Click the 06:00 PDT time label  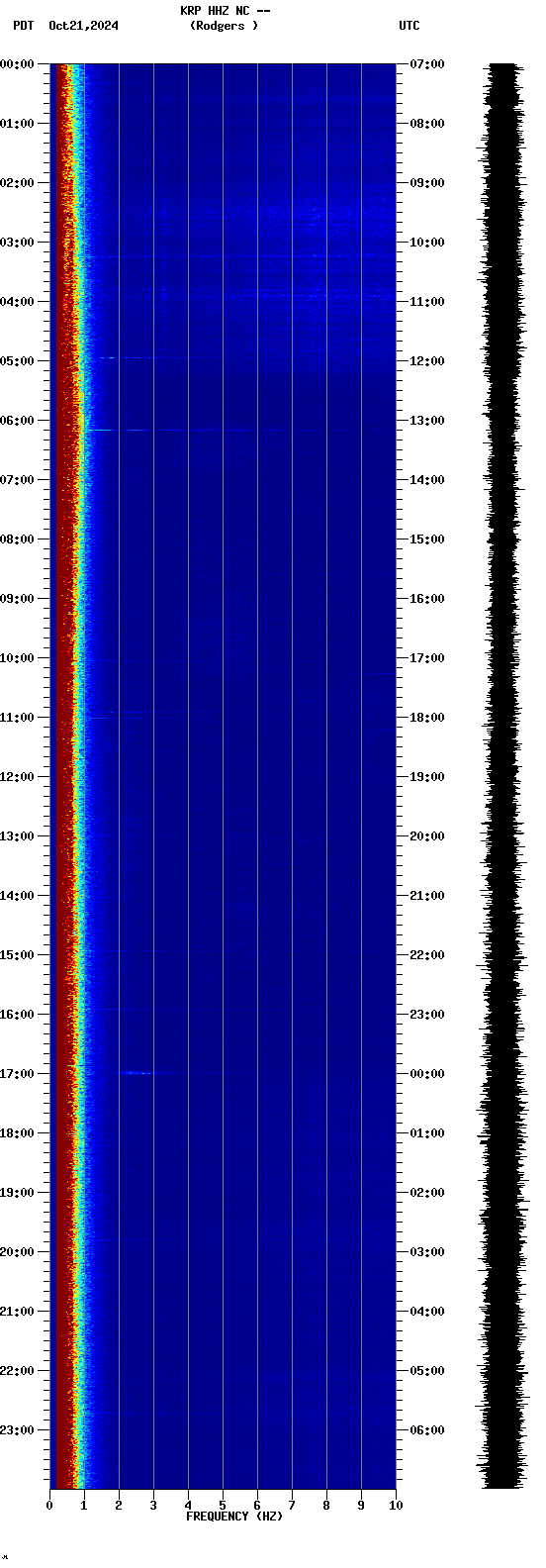[x=17, y=421]
